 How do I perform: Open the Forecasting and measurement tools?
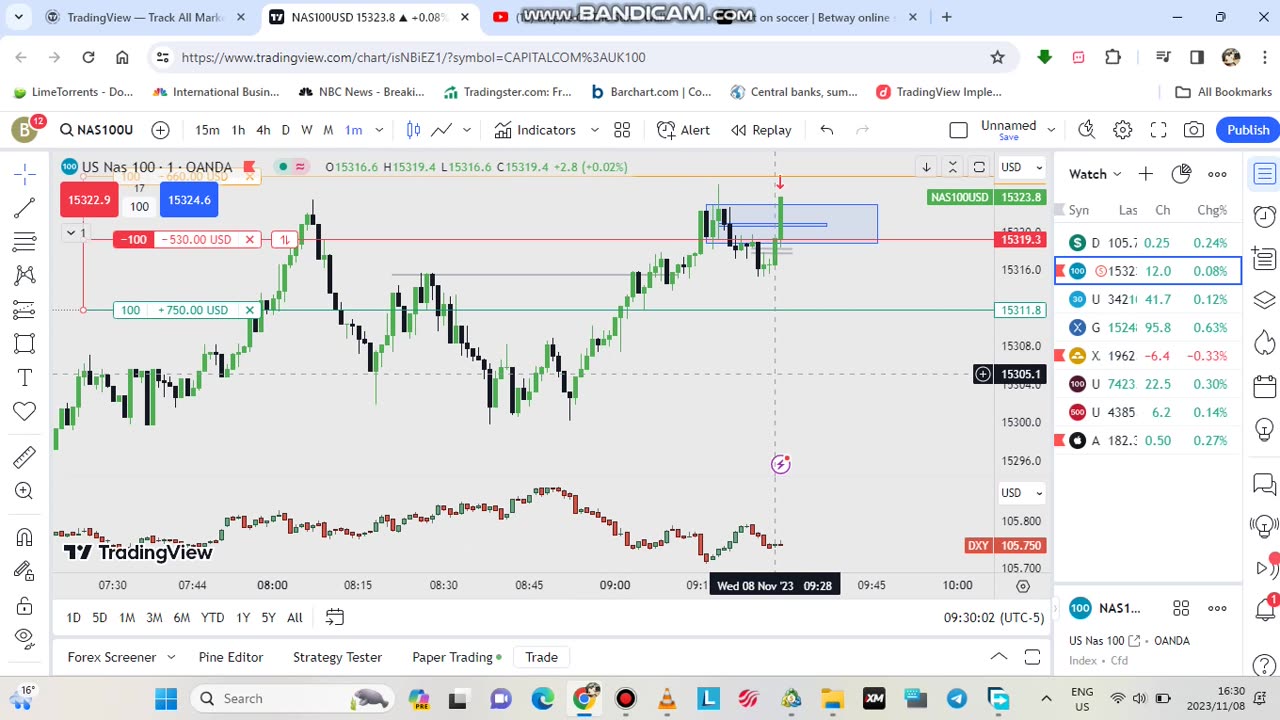coord(25,310)
